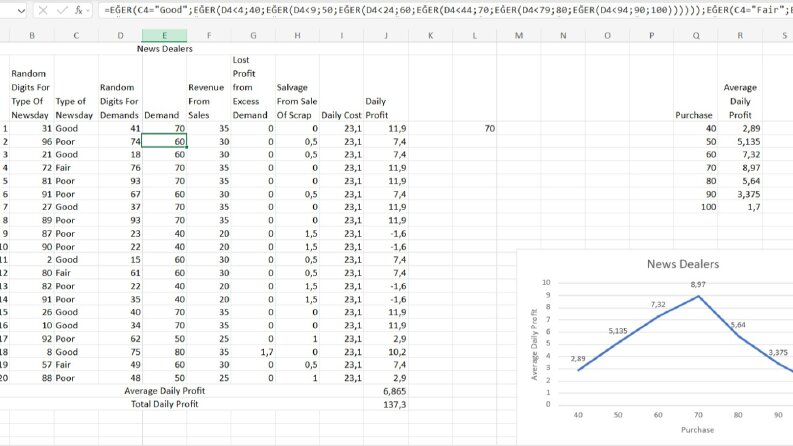793x446 pixels.
Task: Select column D header
Action: click(x=120, y=35)
